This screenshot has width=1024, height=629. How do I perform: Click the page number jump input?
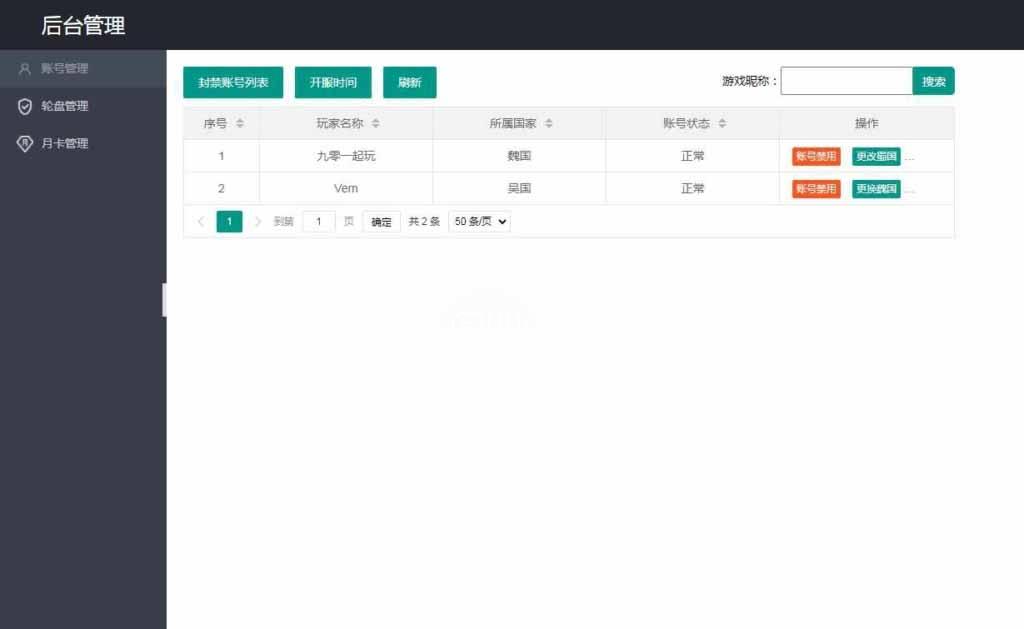coord(319,221)
